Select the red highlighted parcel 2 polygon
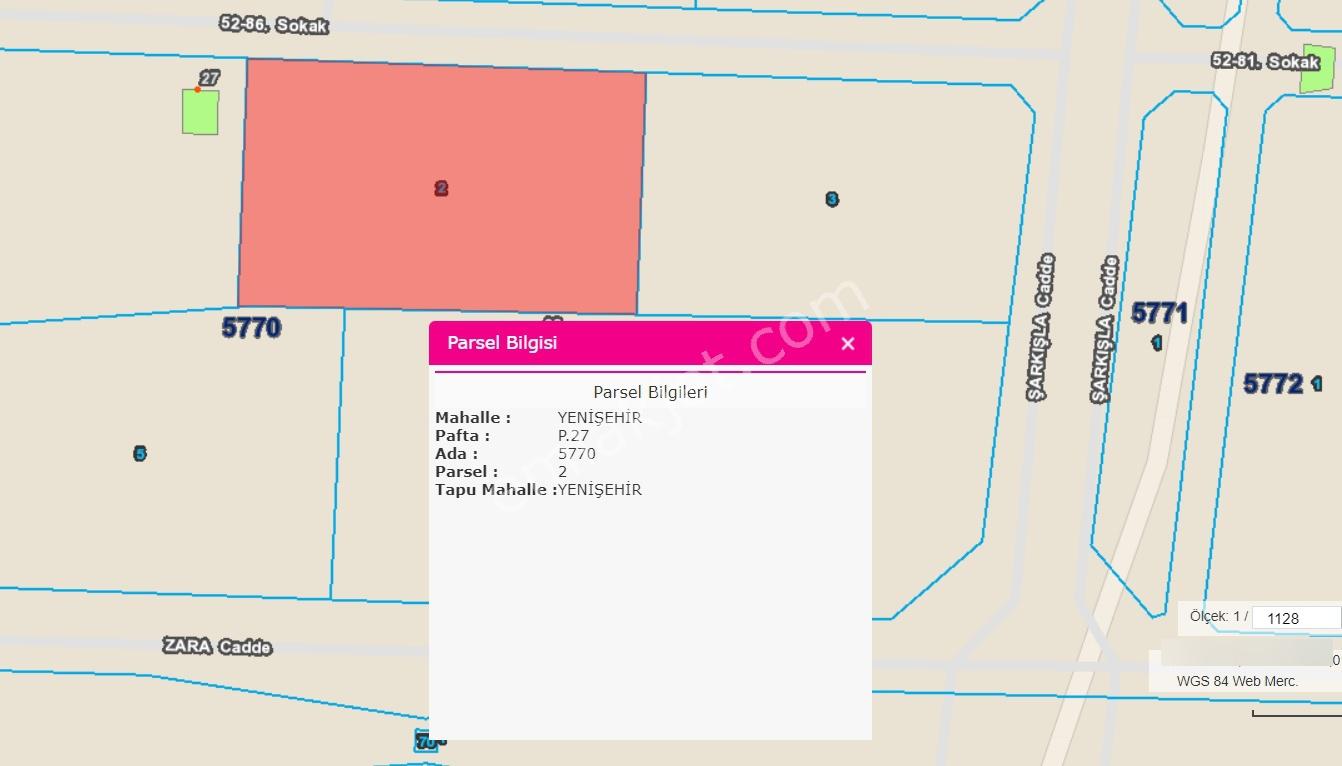The image size is (1342, 766). pyautogui.click(x=441, y=186)
